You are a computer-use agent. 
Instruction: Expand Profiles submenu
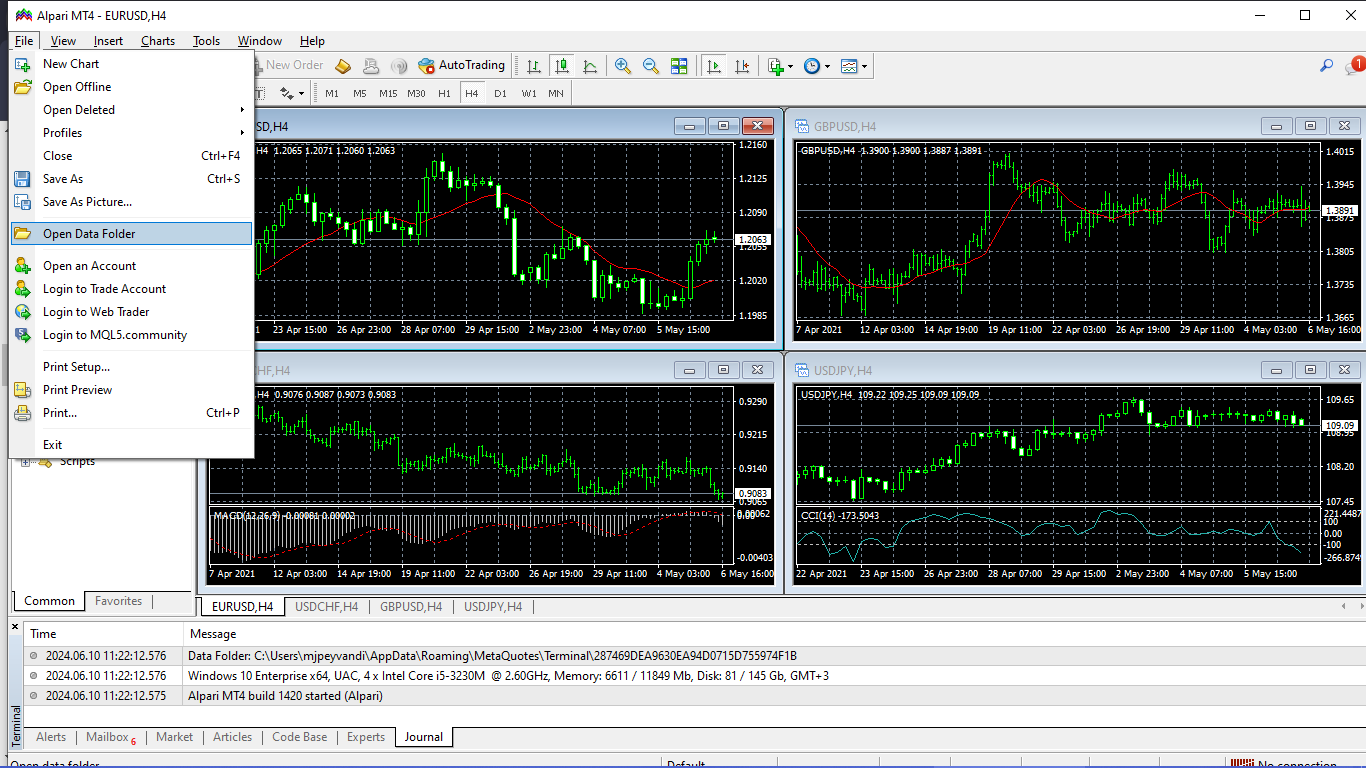tap(131, 133)
